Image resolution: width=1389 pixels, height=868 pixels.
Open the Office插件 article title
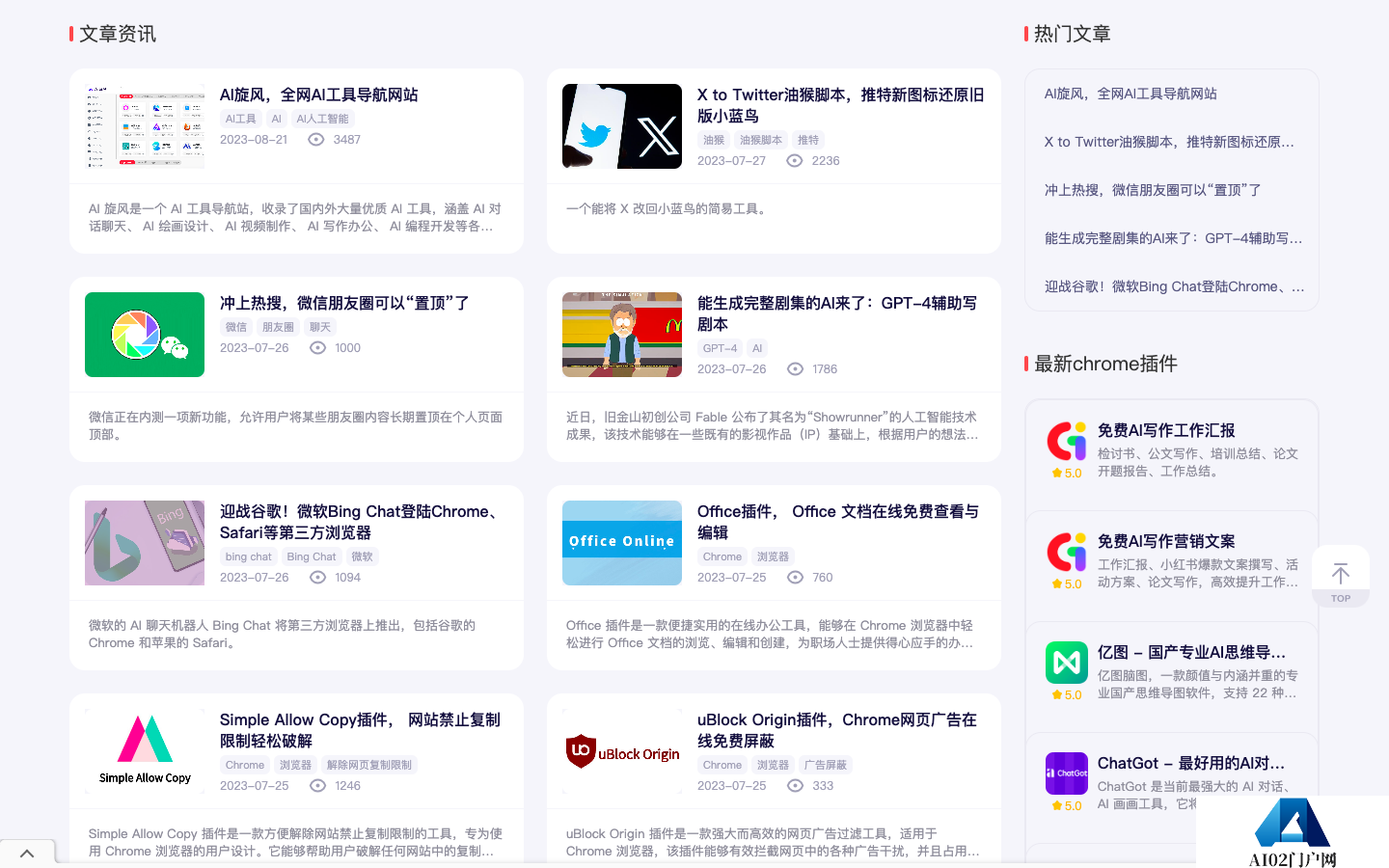(838, 522)
